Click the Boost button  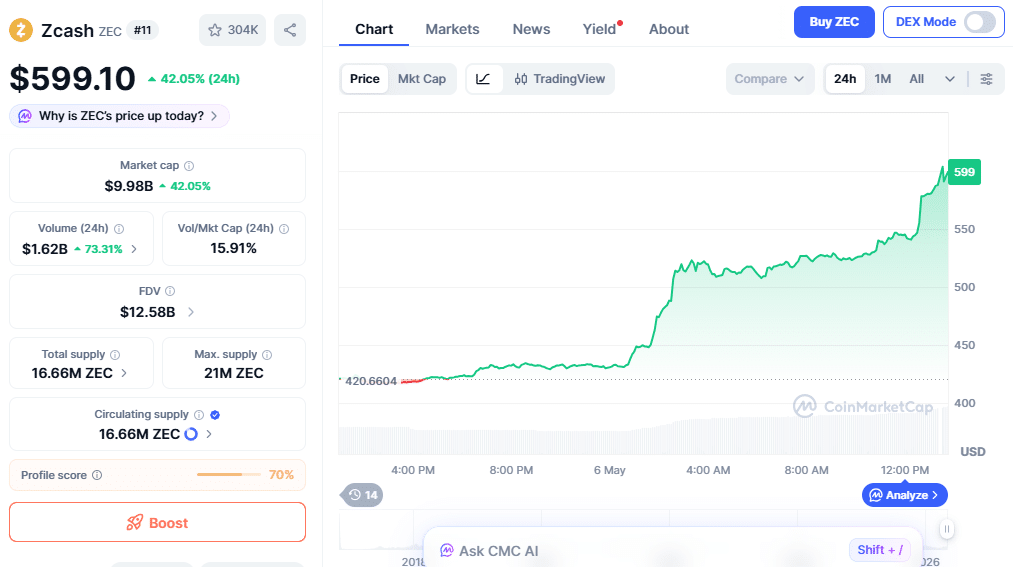(x=157, y=522)
